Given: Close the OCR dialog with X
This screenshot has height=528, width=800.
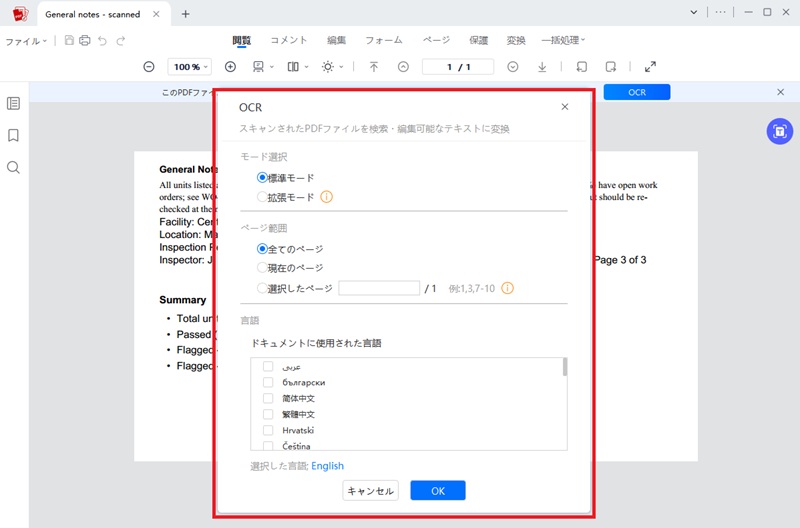Looking at the screenshot, I should click(565, 107).
